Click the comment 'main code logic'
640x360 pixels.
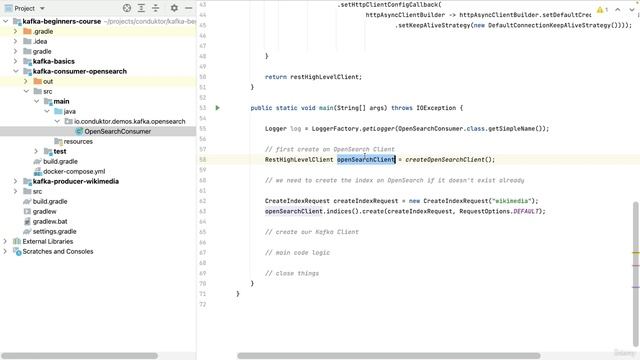click(x=297, y=253)
